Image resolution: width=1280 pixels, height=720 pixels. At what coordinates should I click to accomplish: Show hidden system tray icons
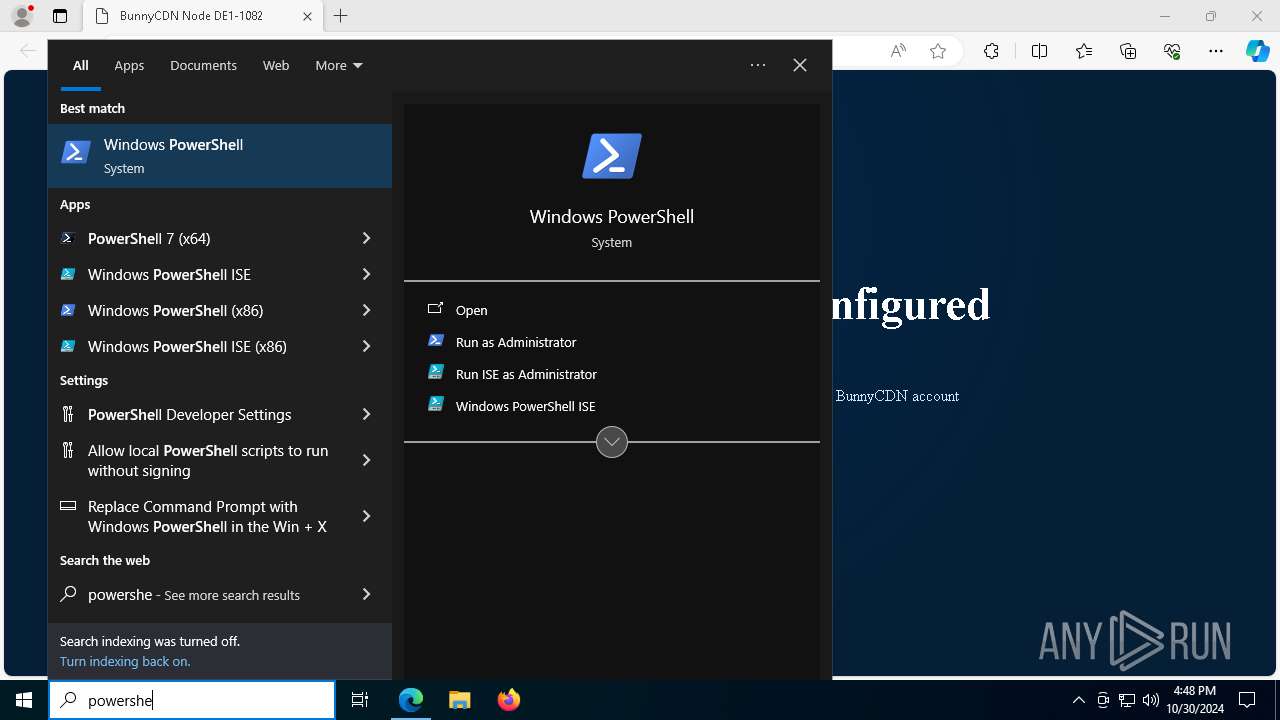1078,700
